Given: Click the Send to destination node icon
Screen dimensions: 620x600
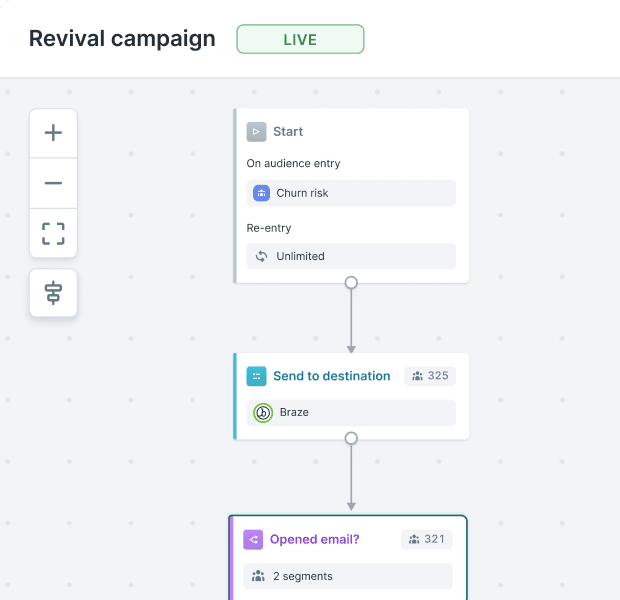Looking at the screenshot, I should pyautogui.click(x=256, y=376).
